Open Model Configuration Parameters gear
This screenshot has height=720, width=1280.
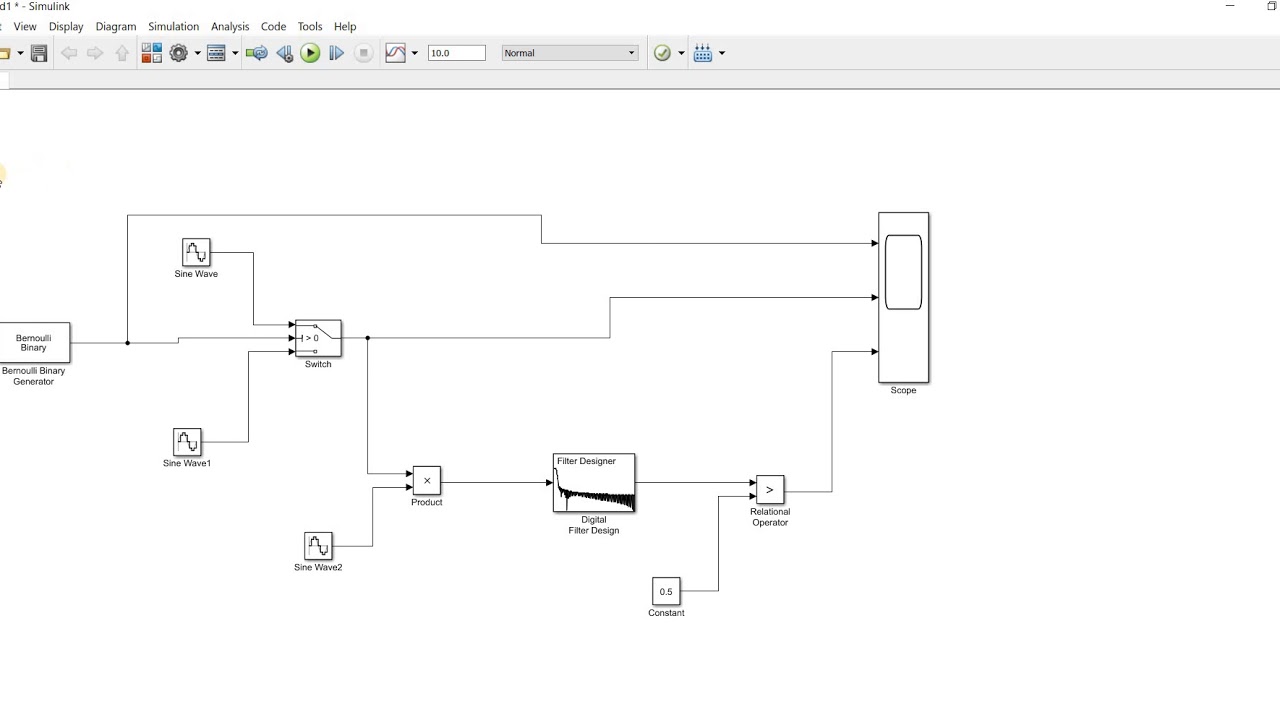179,53
